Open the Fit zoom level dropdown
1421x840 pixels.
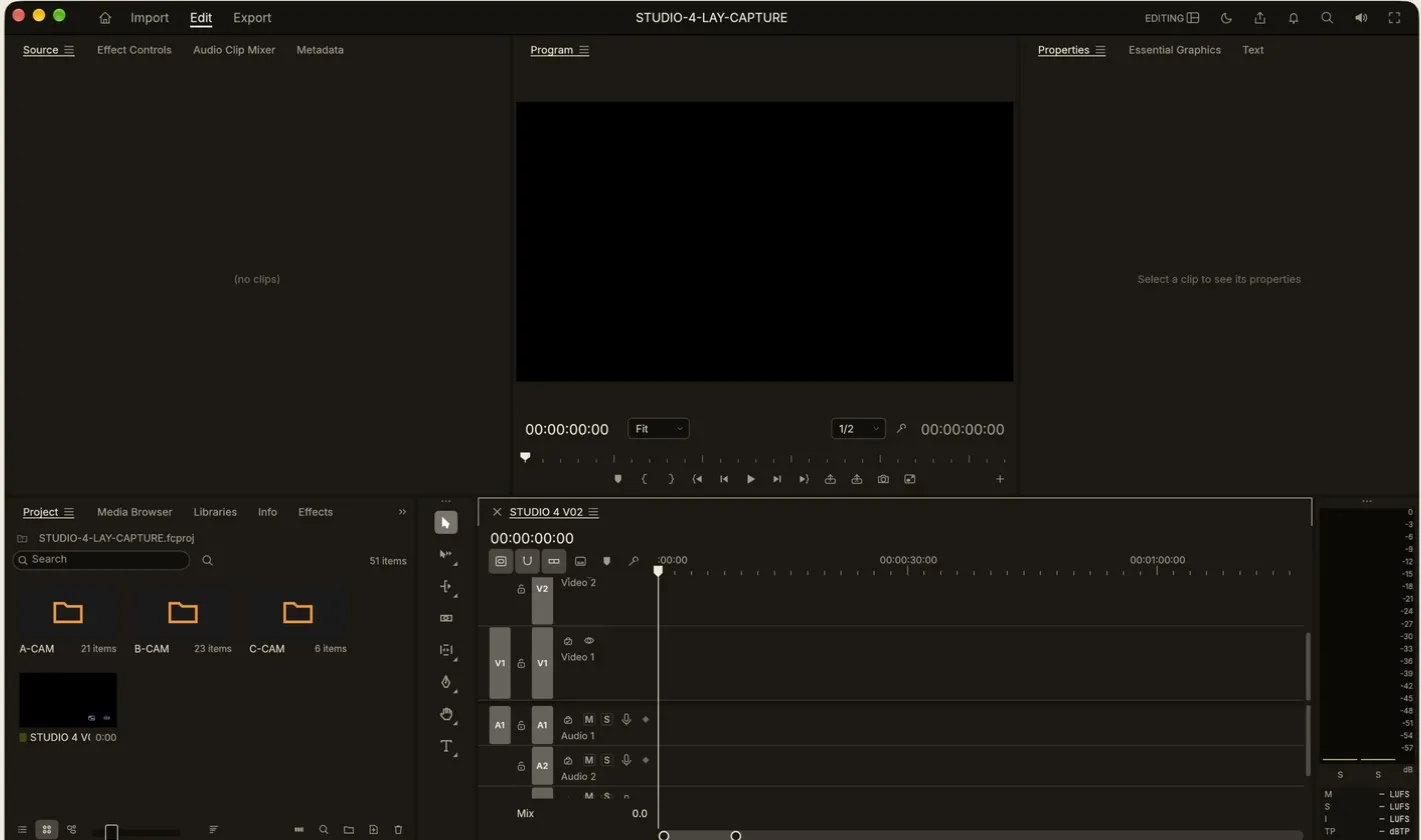click(659, 429)
